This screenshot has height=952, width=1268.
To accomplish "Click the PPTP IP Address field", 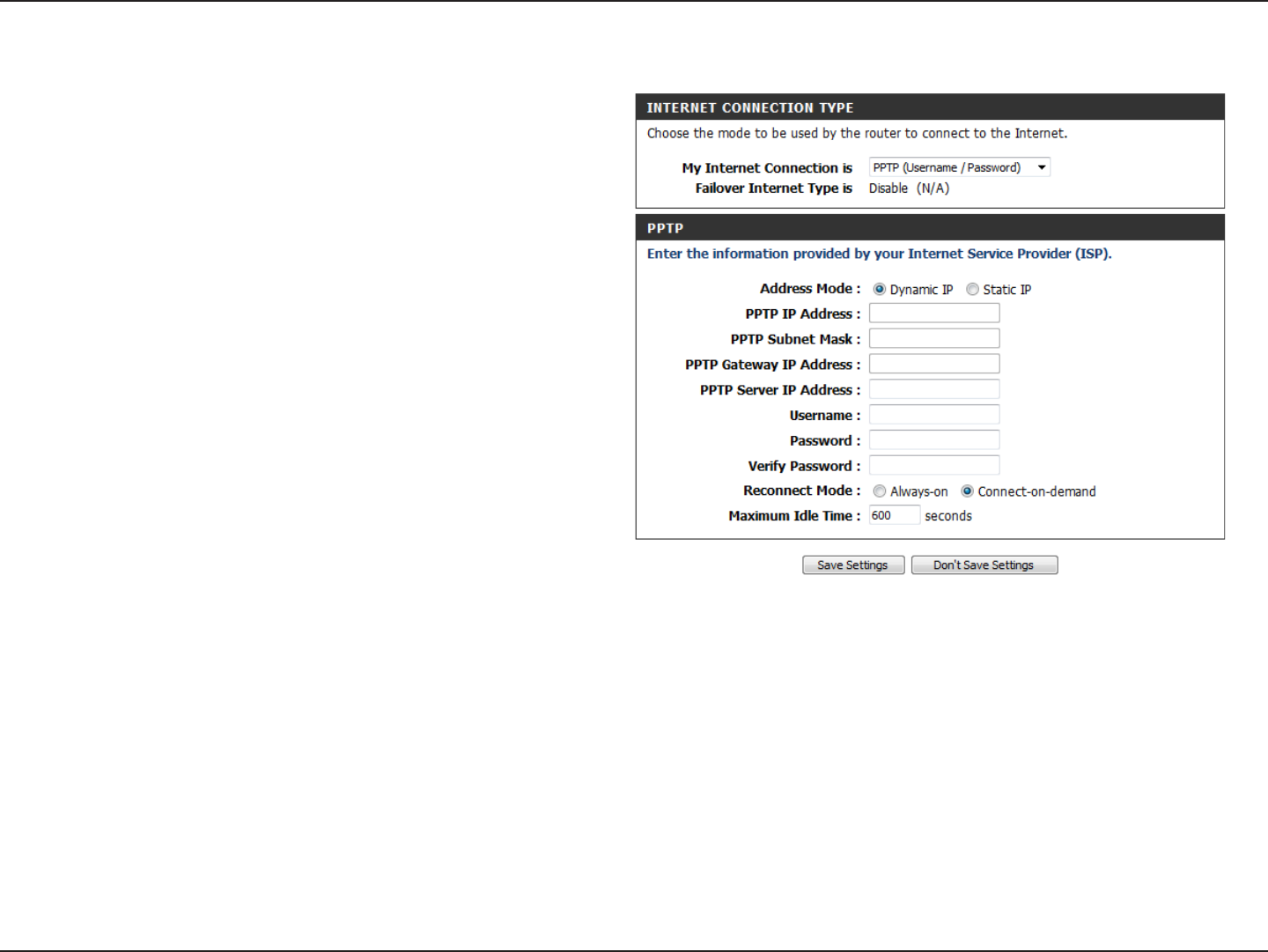I will pos(934,313).
